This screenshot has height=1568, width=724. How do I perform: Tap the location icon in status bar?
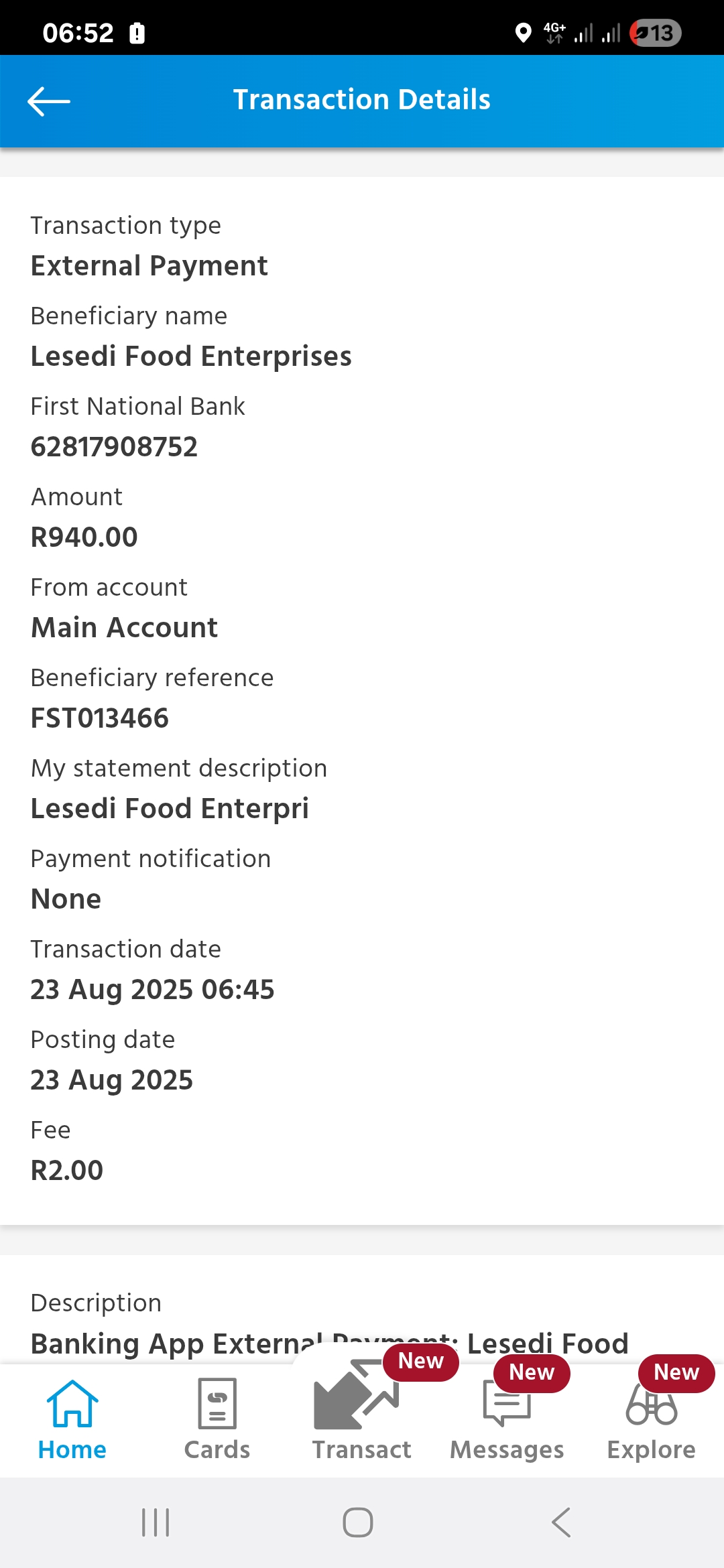[x=523, y=32]
